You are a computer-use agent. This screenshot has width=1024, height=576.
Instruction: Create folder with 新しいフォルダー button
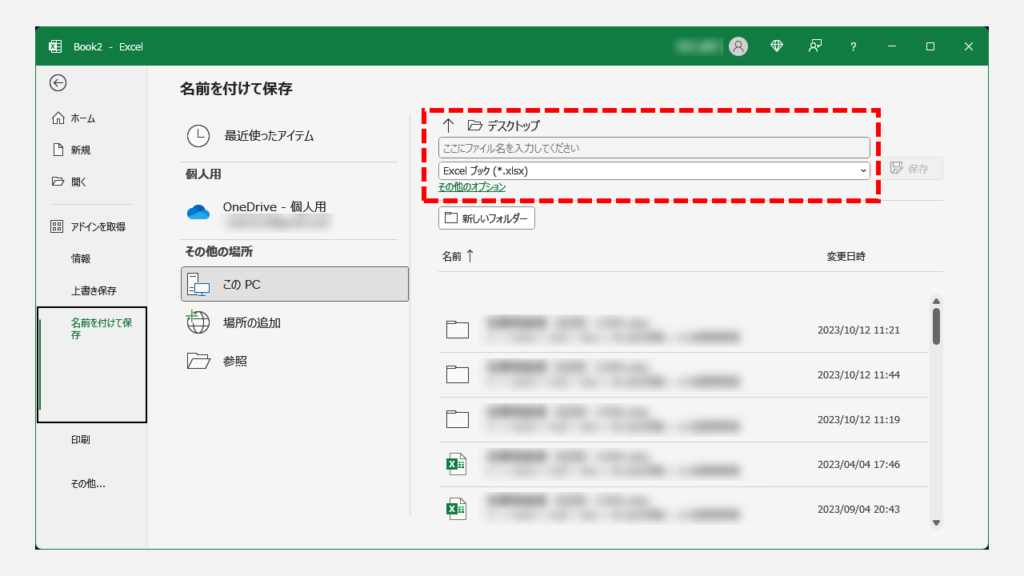point(487,218)
